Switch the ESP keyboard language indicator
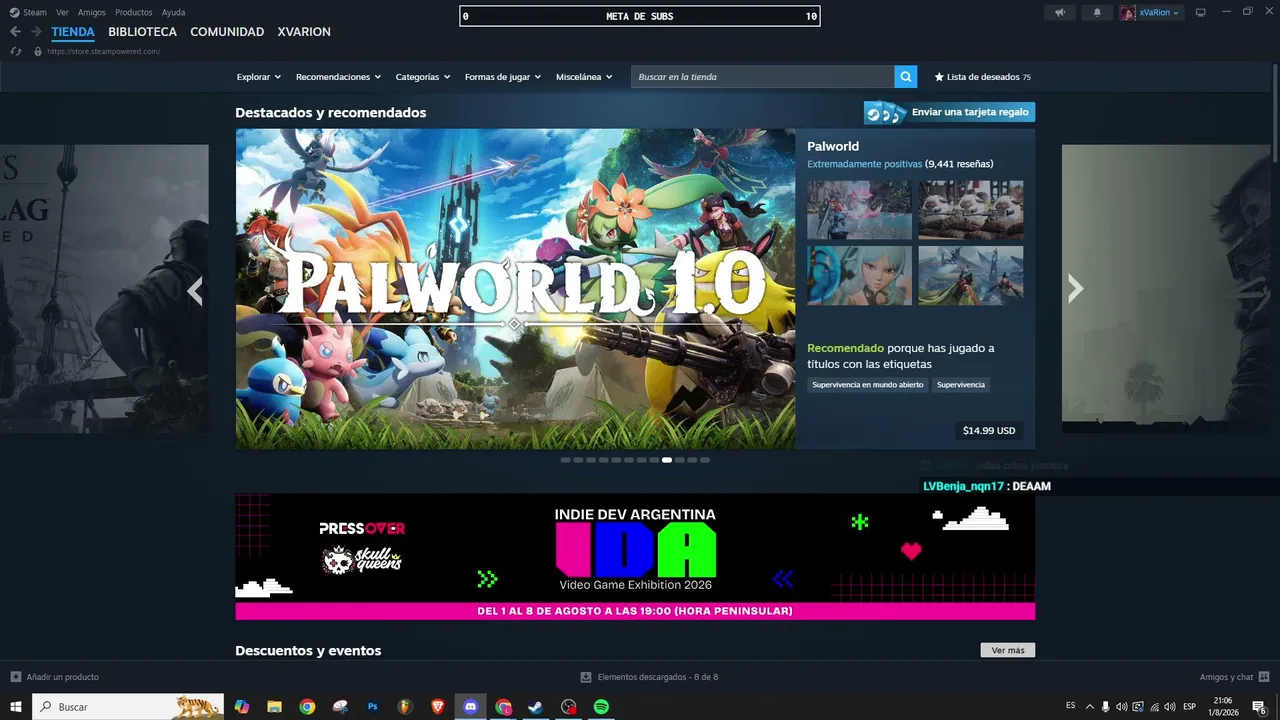This screenshot has width=1280, height=720. tap(1190, 707)
